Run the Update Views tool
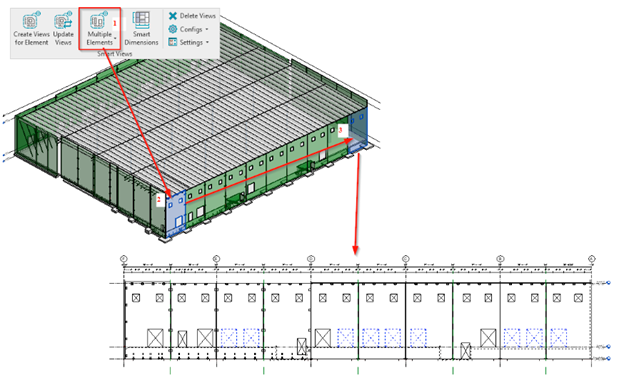 tap(63, 21)
